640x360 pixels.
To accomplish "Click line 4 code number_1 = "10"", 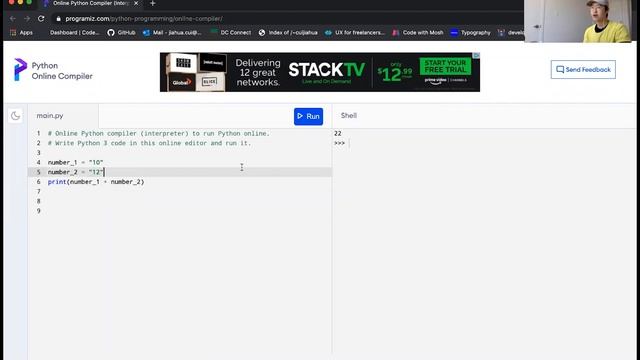I will click(x=76, y=162).
